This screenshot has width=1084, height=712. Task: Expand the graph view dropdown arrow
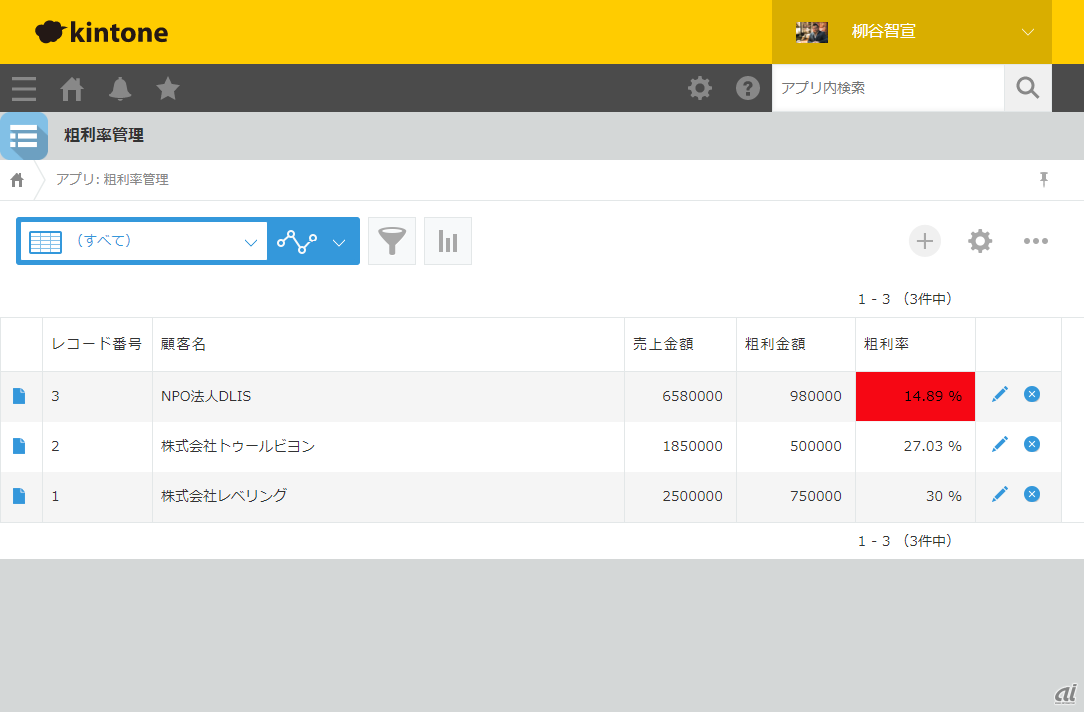point(339,242)
